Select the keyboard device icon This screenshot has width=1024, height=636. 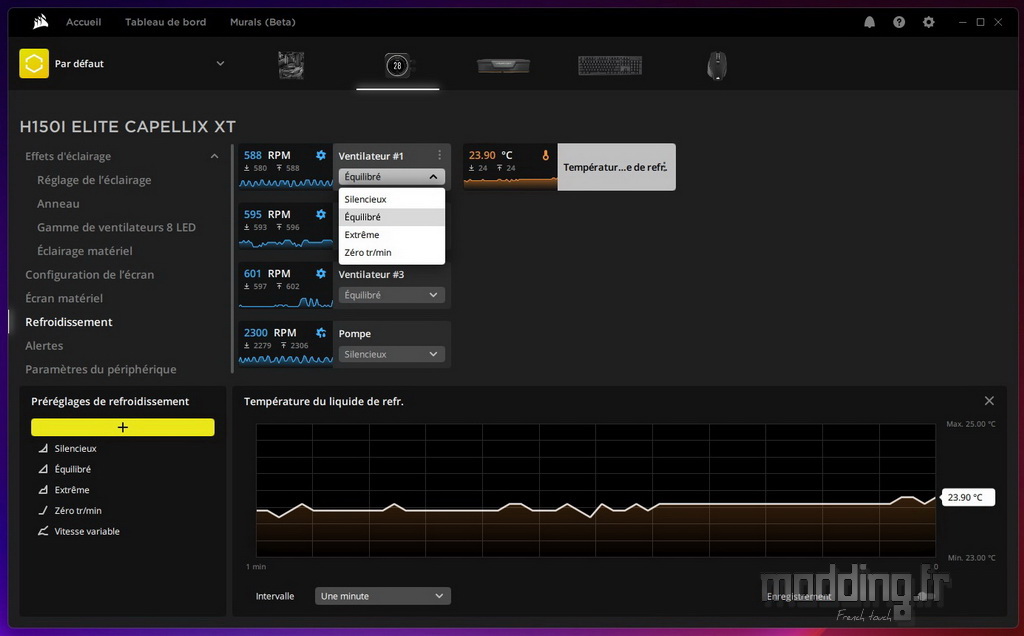click(610, 65)
